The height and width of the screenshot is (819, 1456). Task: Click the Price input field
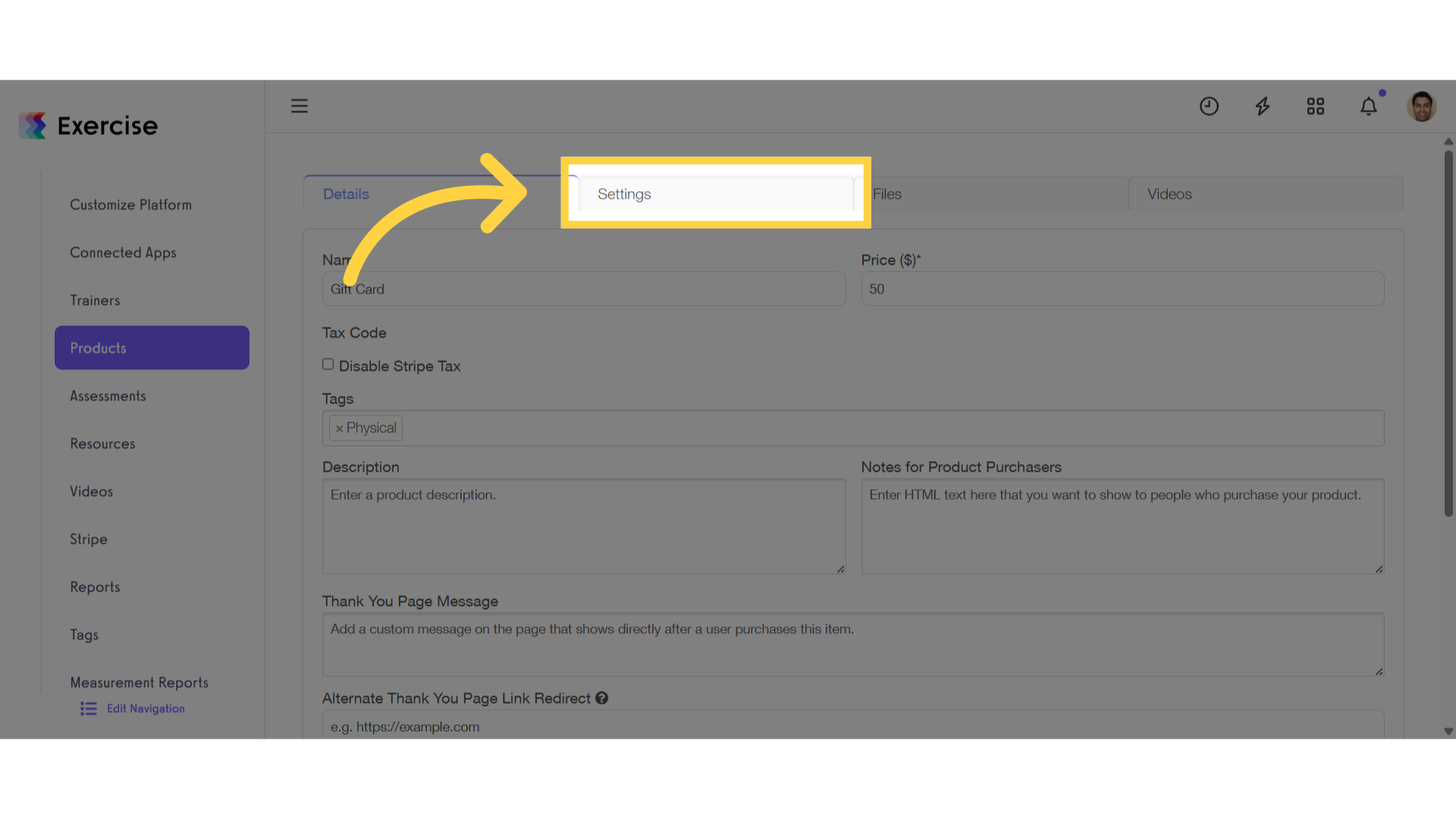[1122, 289]
